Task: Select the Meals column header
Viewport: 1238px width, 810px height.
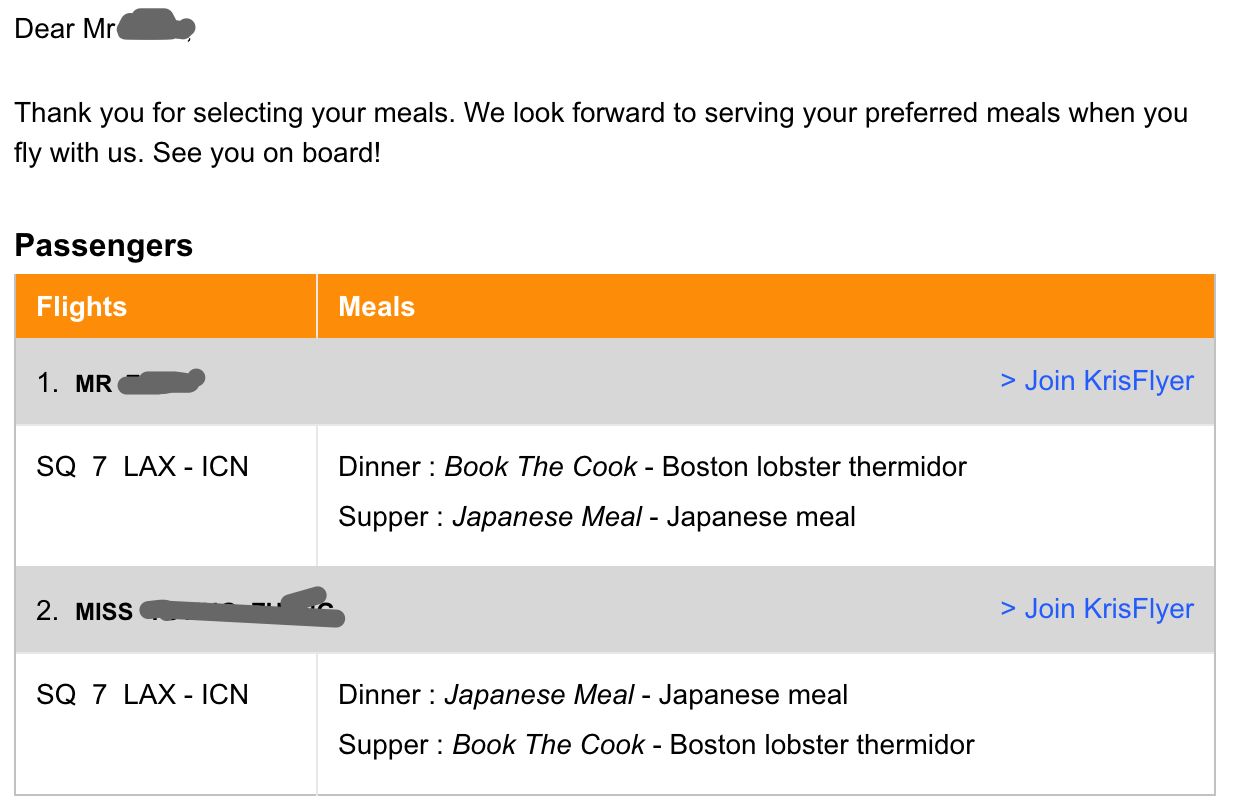Action: click(x=376, y=306)
